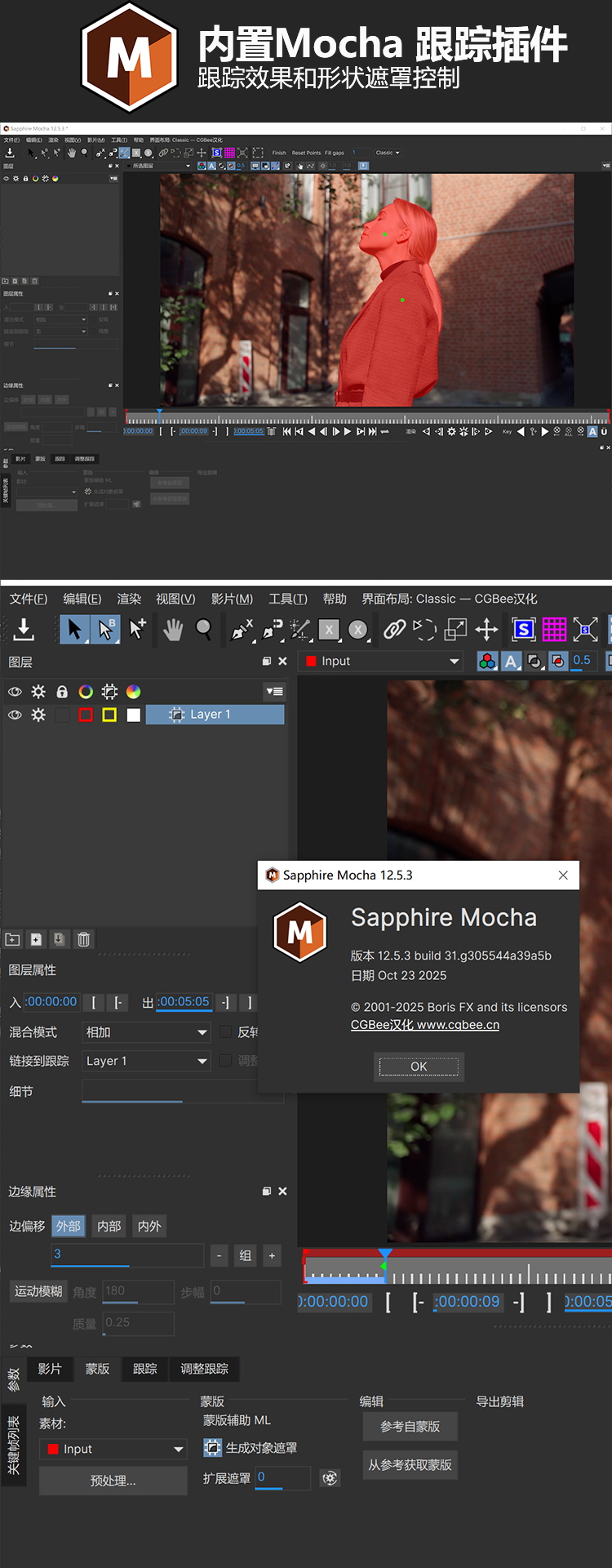Toggle the 运动模糊 motion blur button
The image size is (612, 1568).
coord(38,1291)
